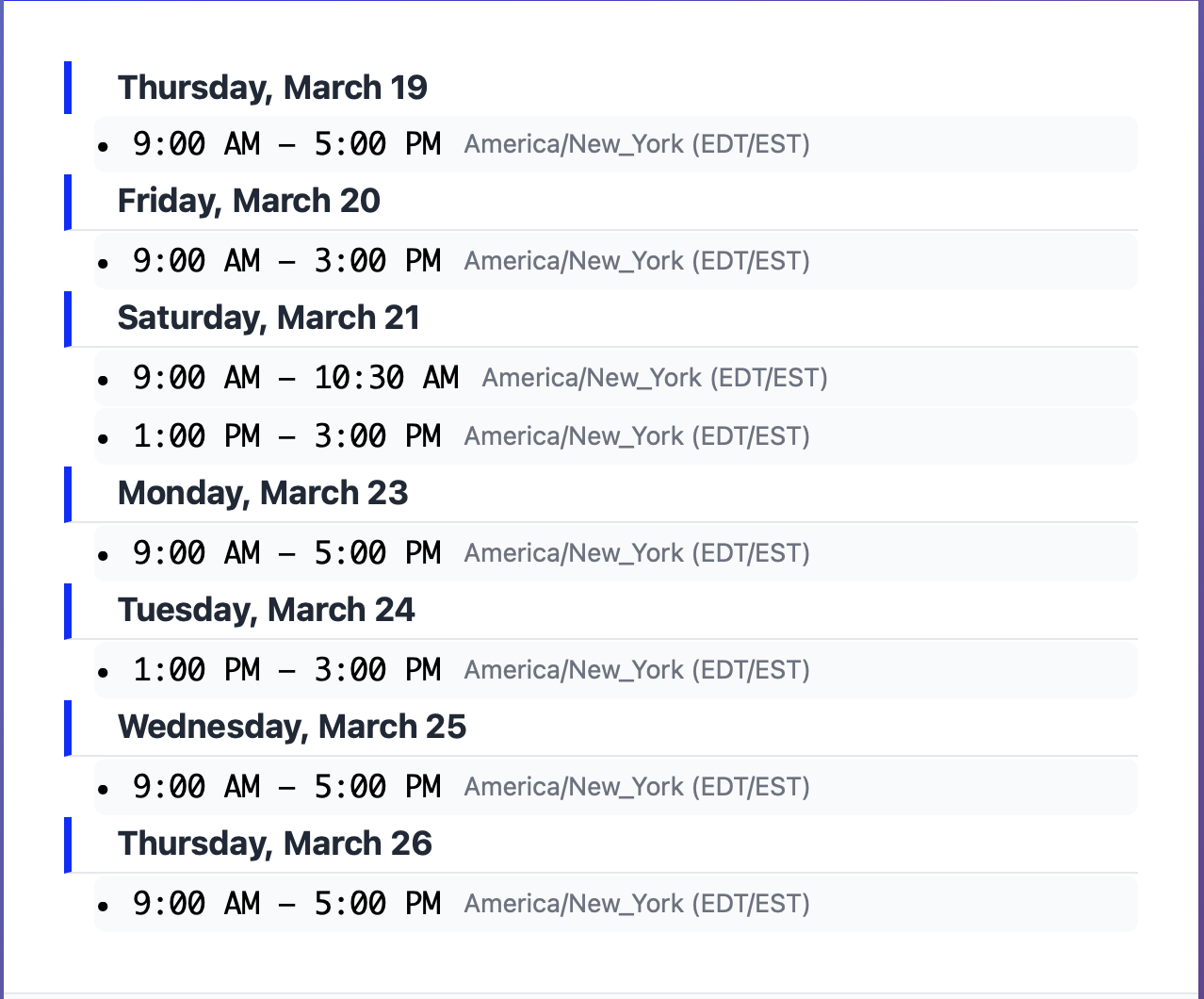This screenshot has height=999, width=1204.
Task: Click the Saturday, March 21 heading
Action: pos(268,318)
